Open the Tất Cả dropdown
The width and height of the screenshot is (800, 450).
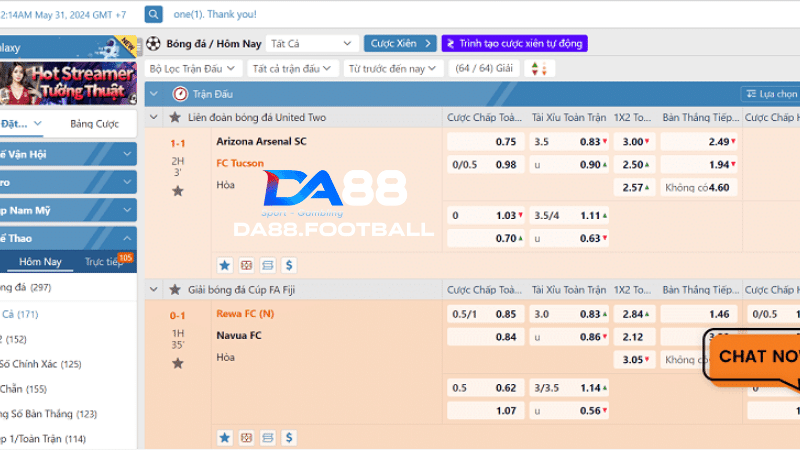pyautogui.click(x=312, y=44)
